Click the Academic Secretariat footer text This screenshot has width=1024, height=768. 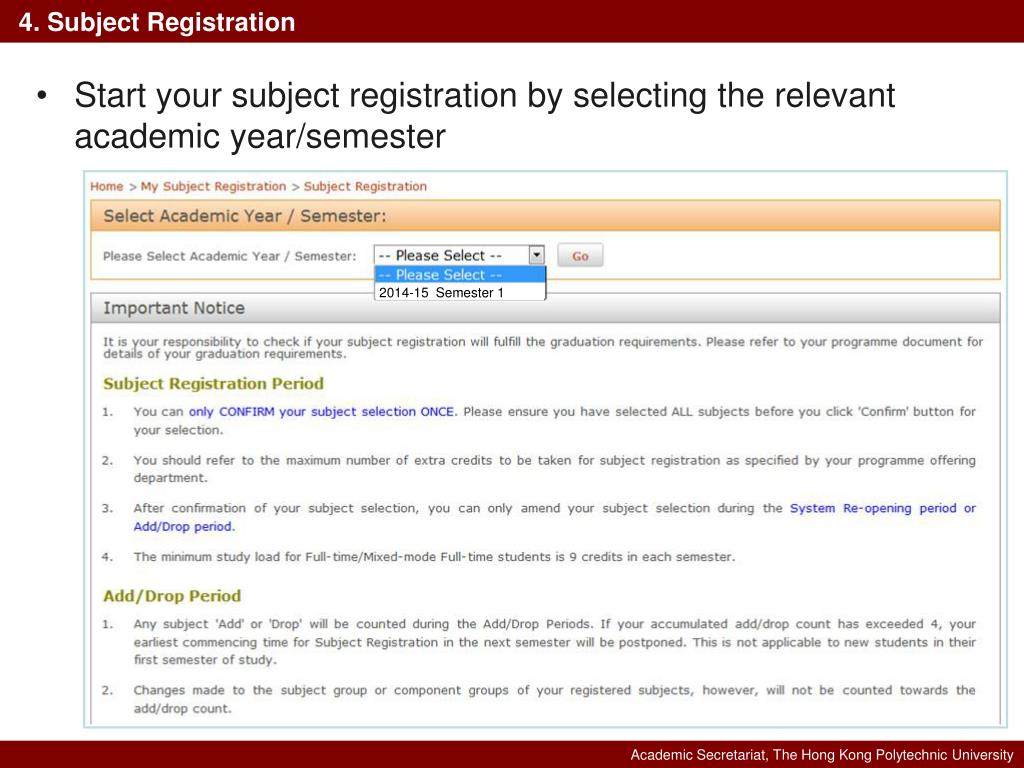[x=822, y=755]
